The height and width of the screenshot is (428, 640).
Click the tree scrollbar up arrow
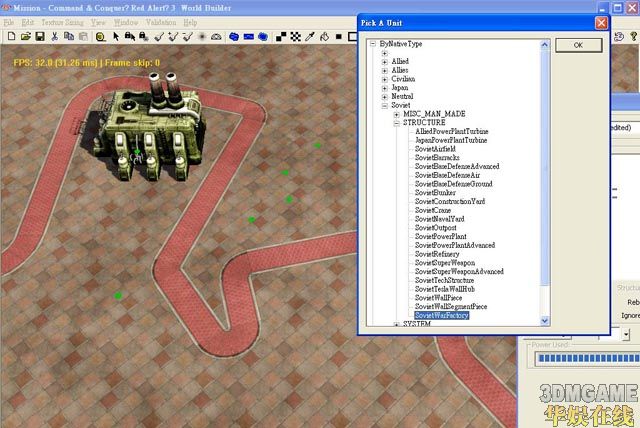coord(544,45)
